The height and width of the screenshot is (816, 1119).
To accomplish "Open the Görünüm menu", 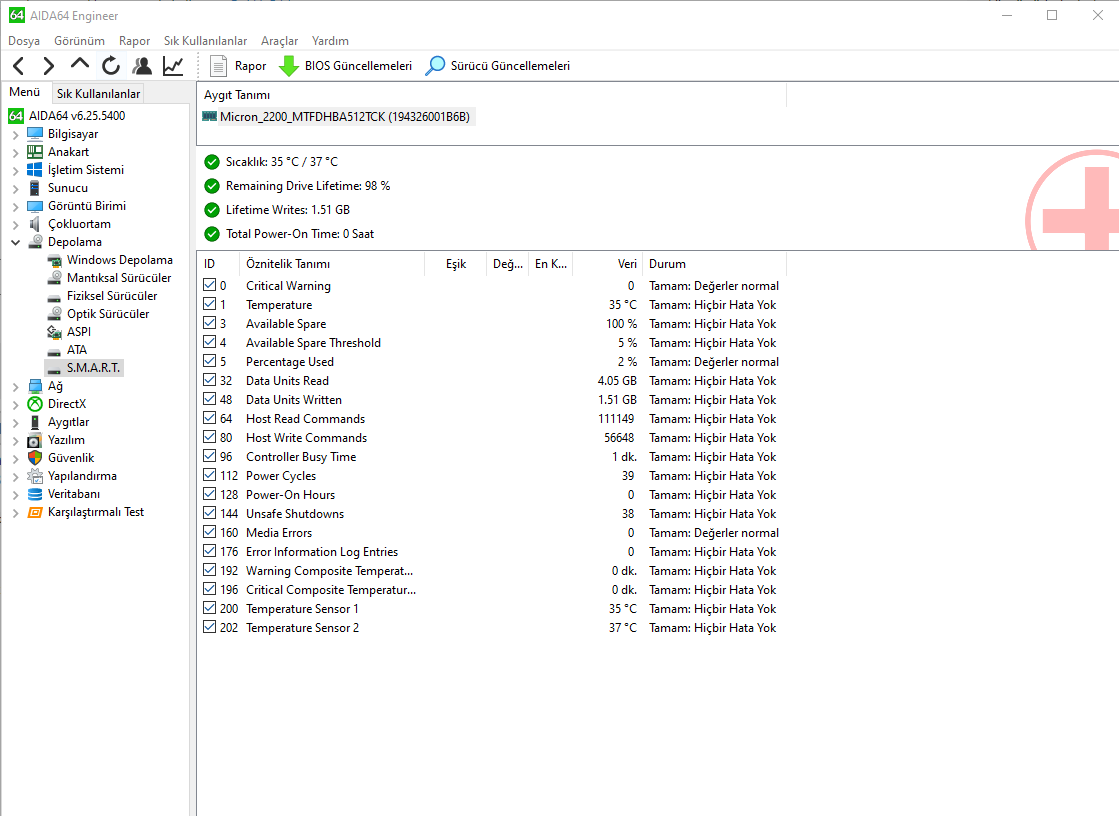I will (x=79, y=41).
